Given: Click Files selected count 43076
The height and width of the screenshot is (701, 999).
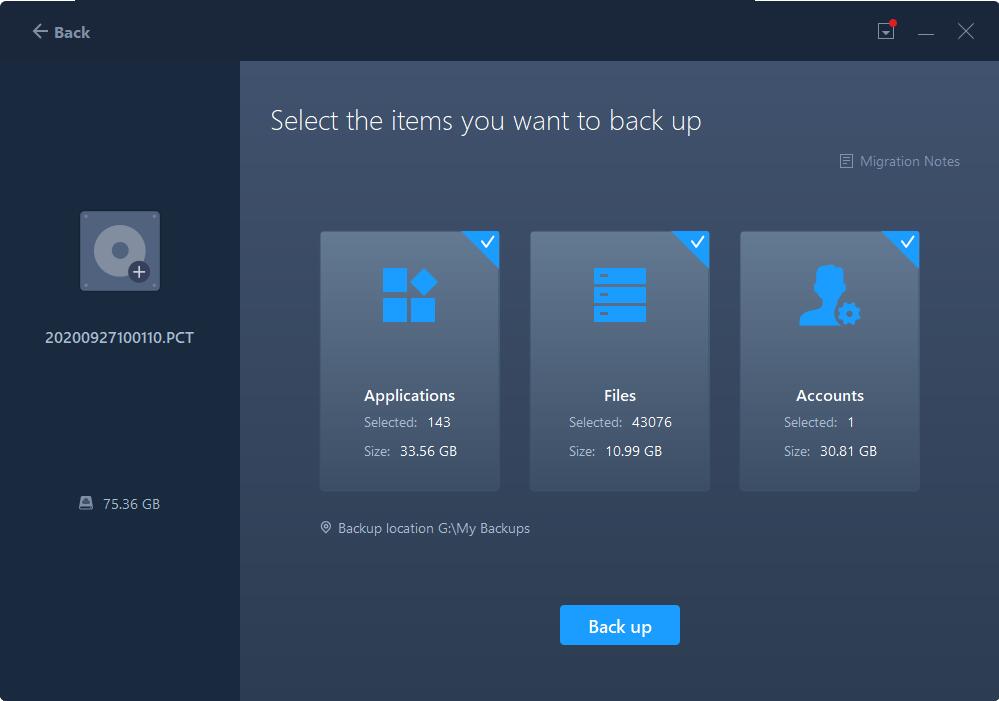Looking at the screenshot, I should [x=652, y=423].
